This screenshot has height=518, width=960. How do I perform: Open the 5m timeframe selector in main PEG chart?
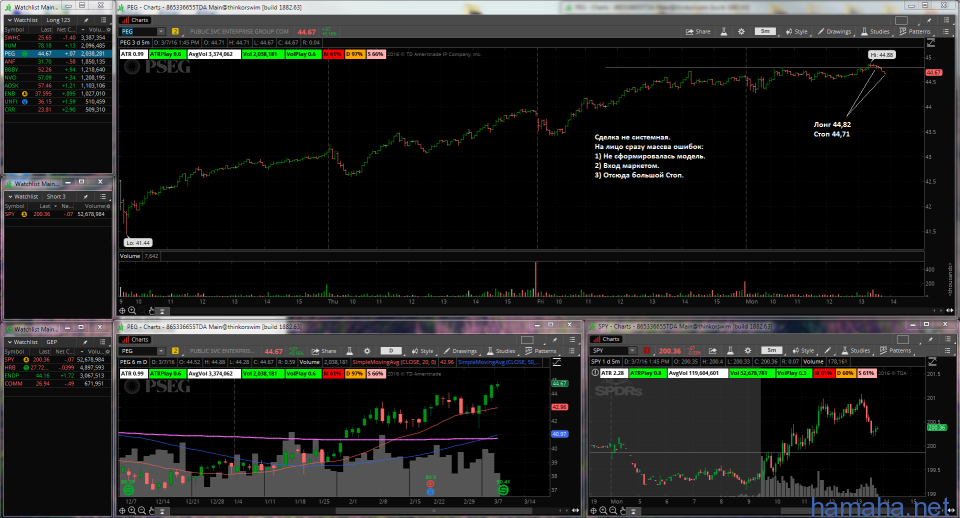[765, 31]
